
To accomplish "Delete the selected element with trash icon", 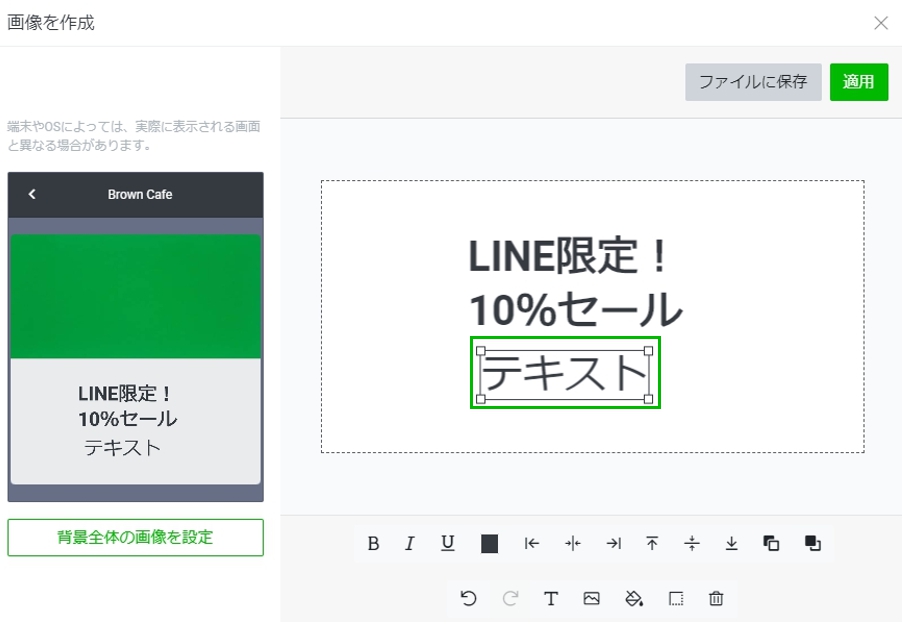I will click(x=716, y=599).
